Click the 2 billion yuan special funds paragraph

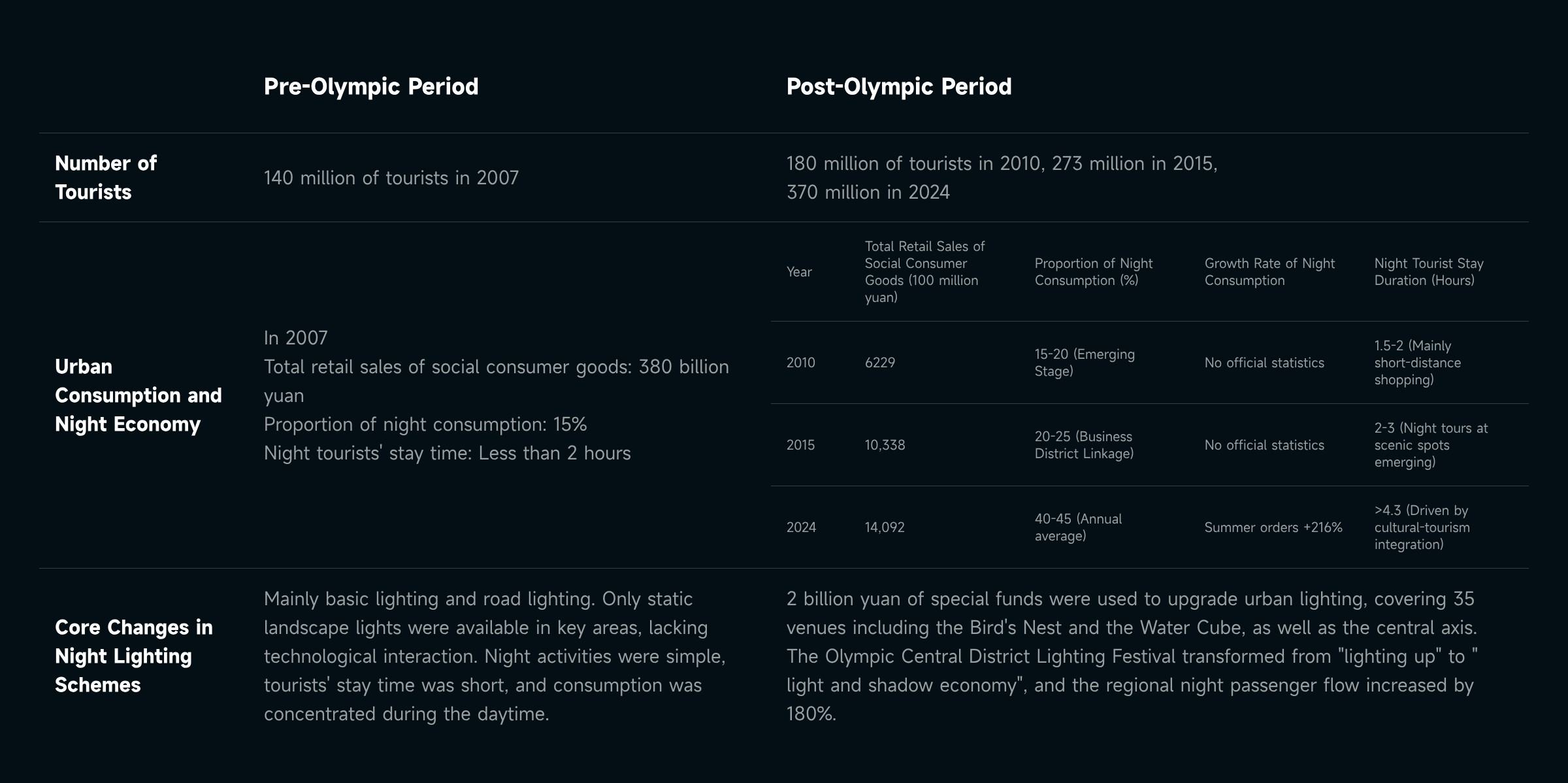(1130, 656)
